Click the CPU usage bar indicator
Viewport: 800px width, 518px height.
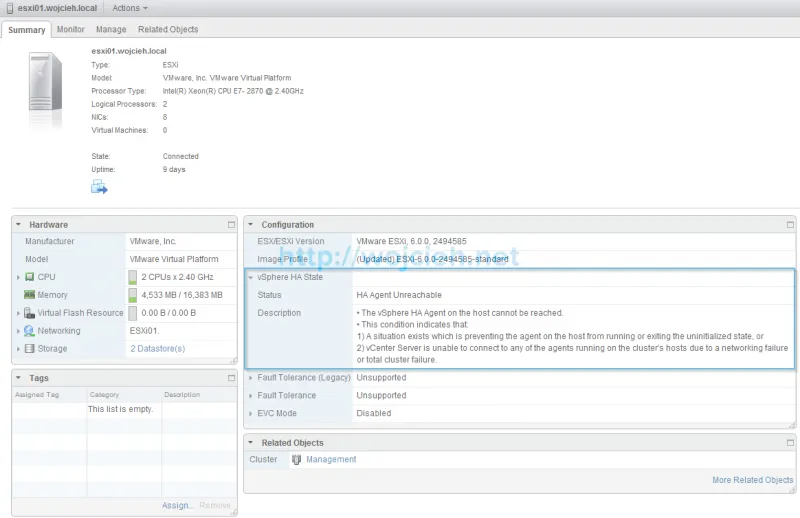tap(133, 277)
